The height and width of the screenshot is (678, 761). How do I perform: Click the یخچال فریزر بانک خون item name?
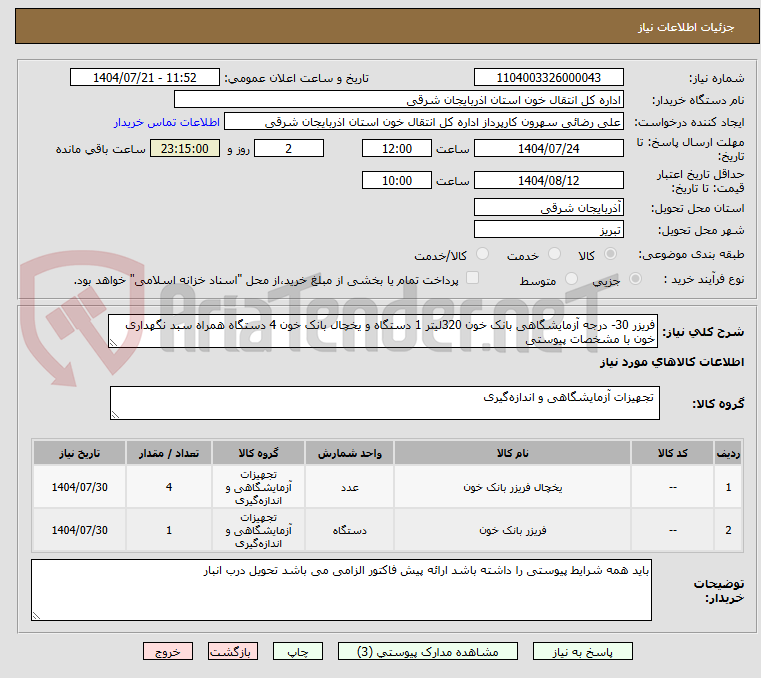pos(513,487)
